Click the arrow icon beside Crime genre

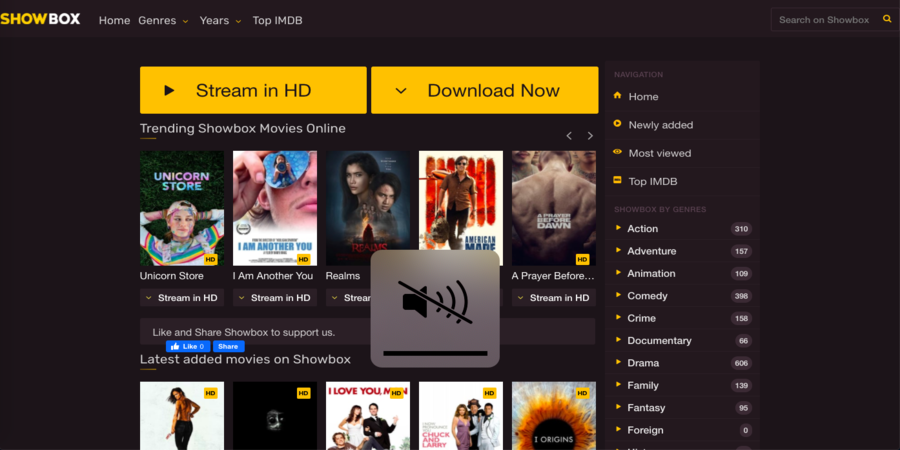[x=618, y=317]
